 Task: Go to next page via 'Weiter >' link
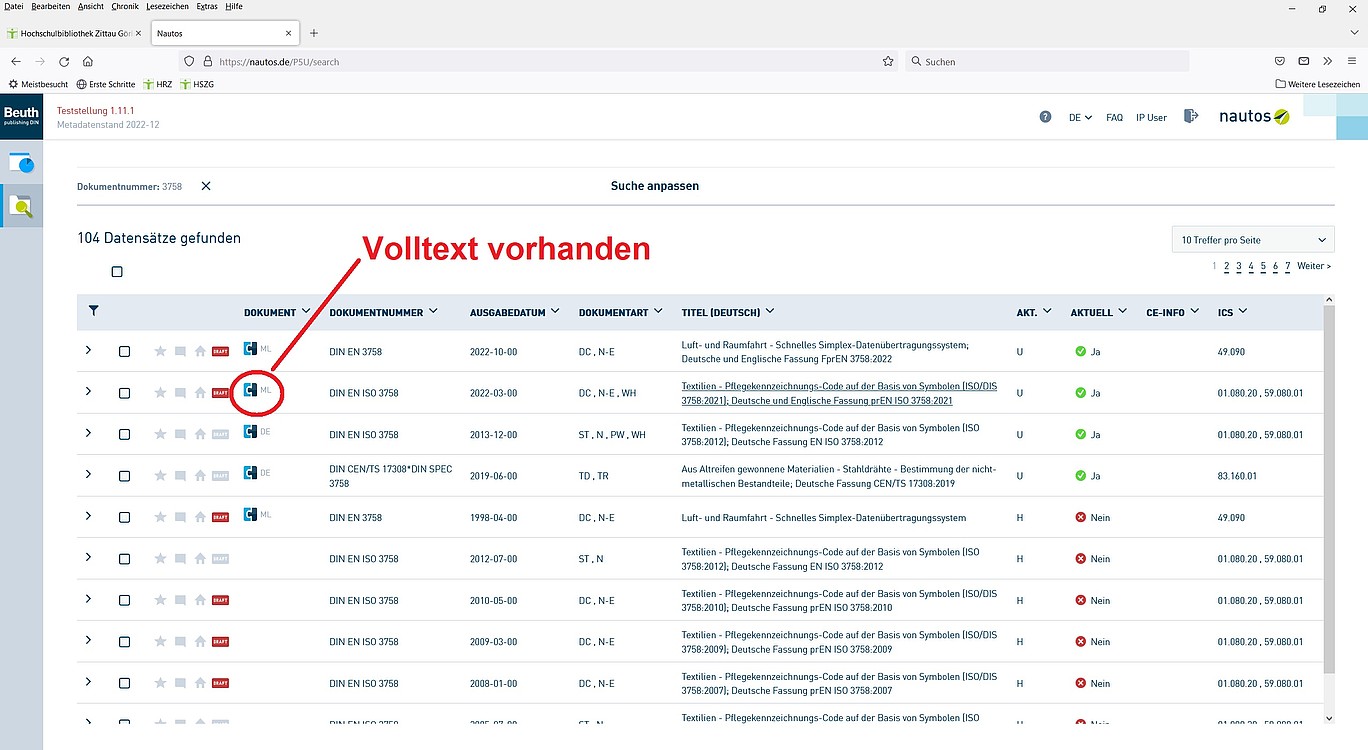pyautogui.click(x=1313, y=266)
